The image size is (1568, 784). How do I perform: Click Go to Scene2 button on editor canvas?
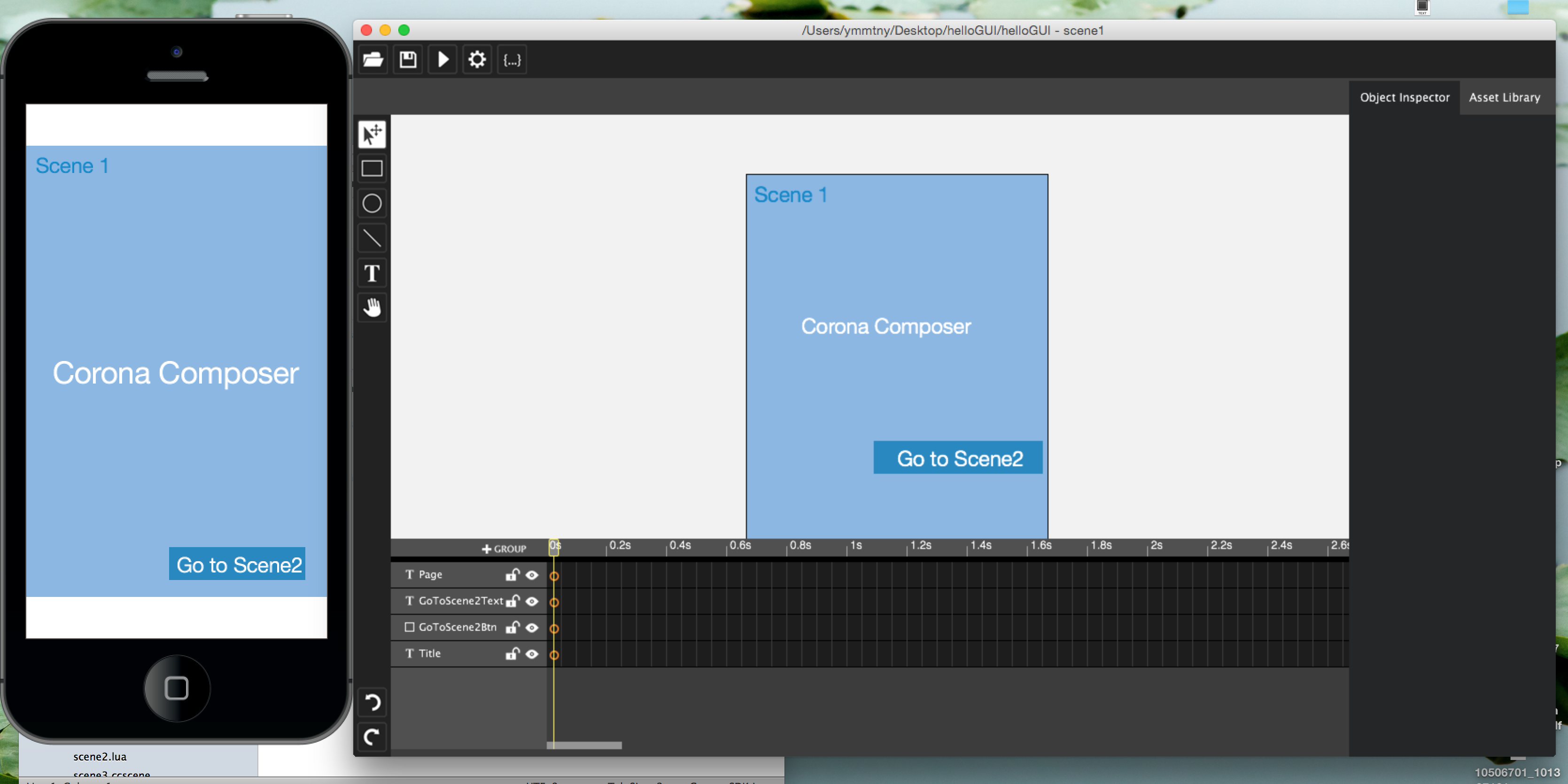[957, 457]
